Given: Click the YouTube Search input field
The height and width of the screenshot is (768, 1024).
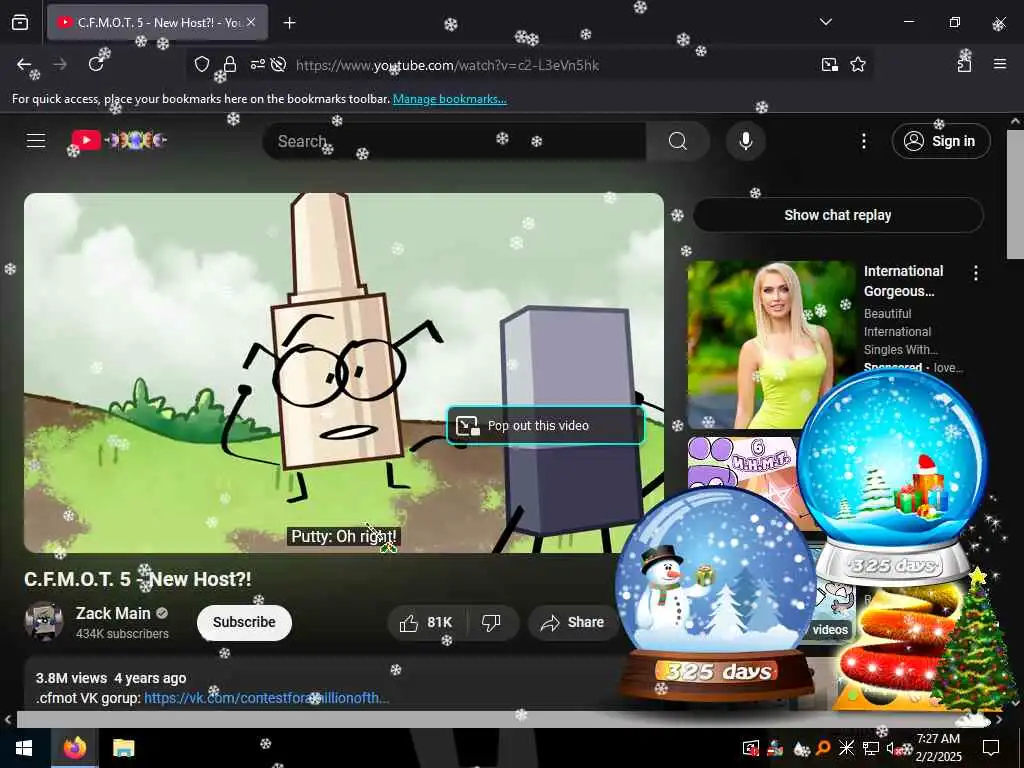Looking at the screenshot, I should pyautogui.click(x=455, y=141).
